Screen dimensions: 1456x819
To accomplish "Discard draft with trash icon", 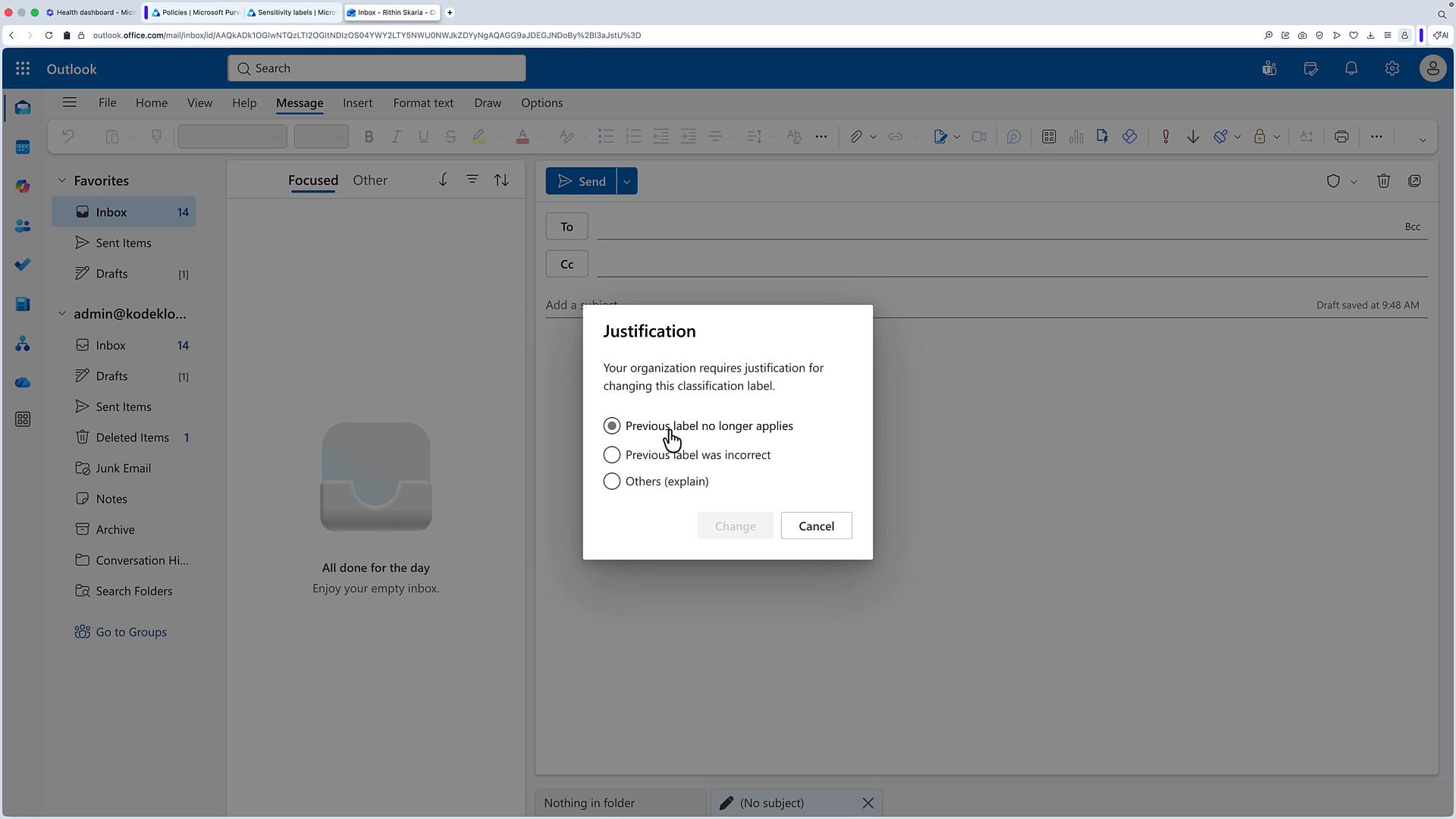I will coord(1383,180).
